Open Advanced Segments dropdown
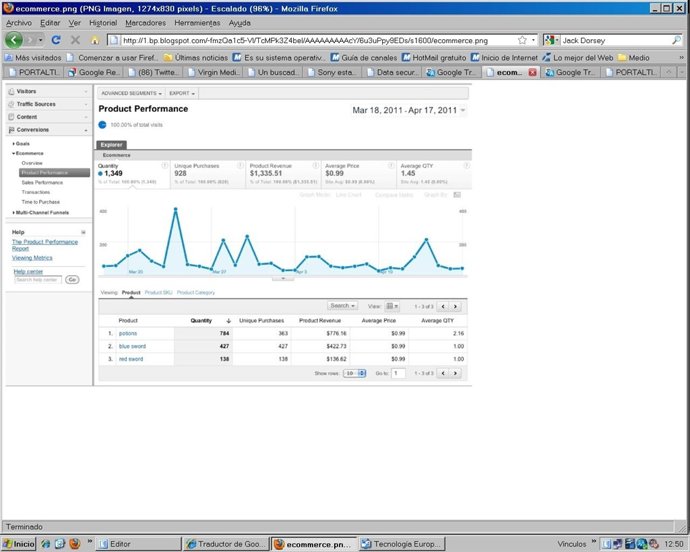This screenshot has width=690, height=552. [131, 93]
